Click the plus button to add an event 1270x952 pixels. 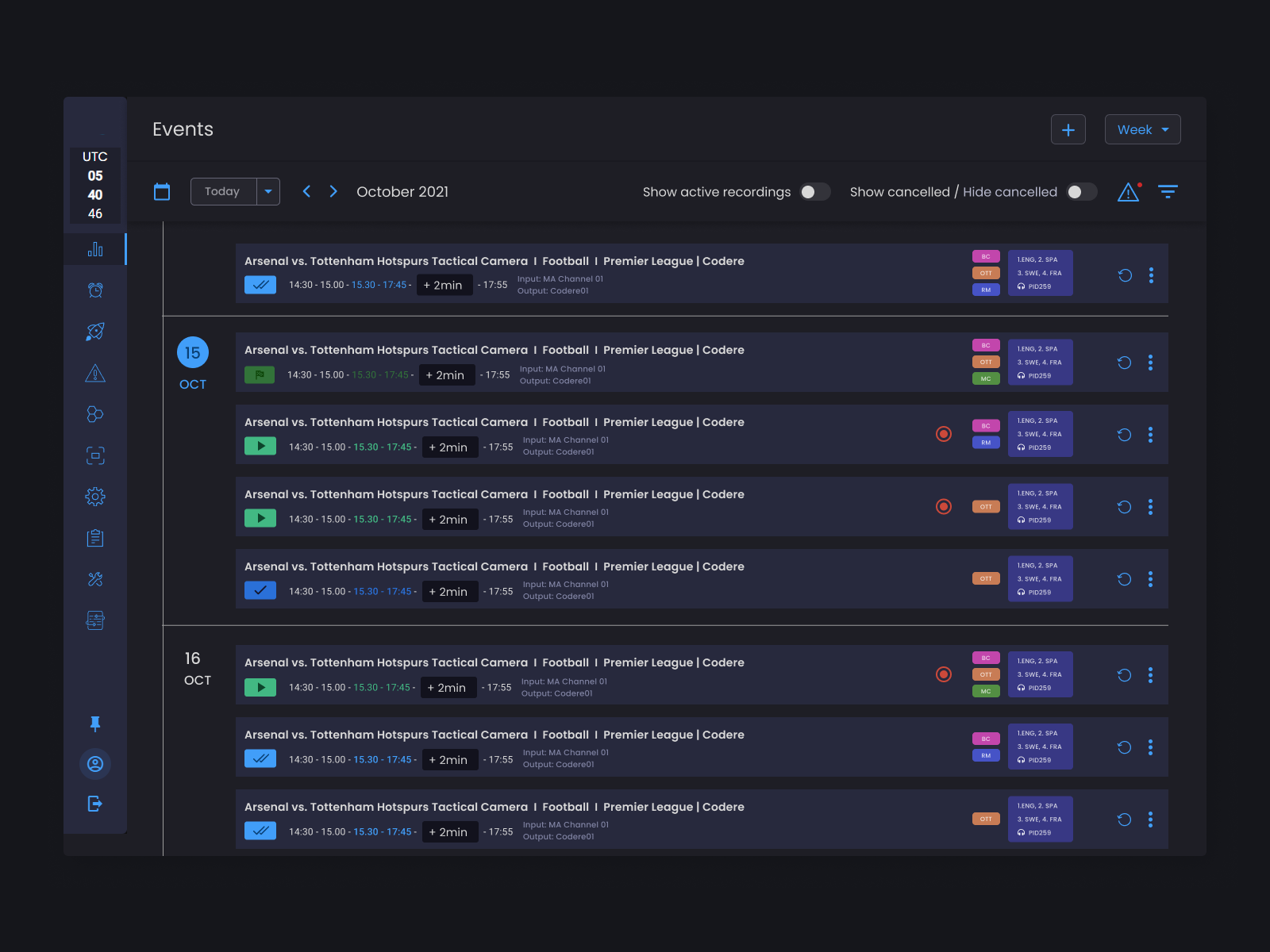tap(1068, 129)
